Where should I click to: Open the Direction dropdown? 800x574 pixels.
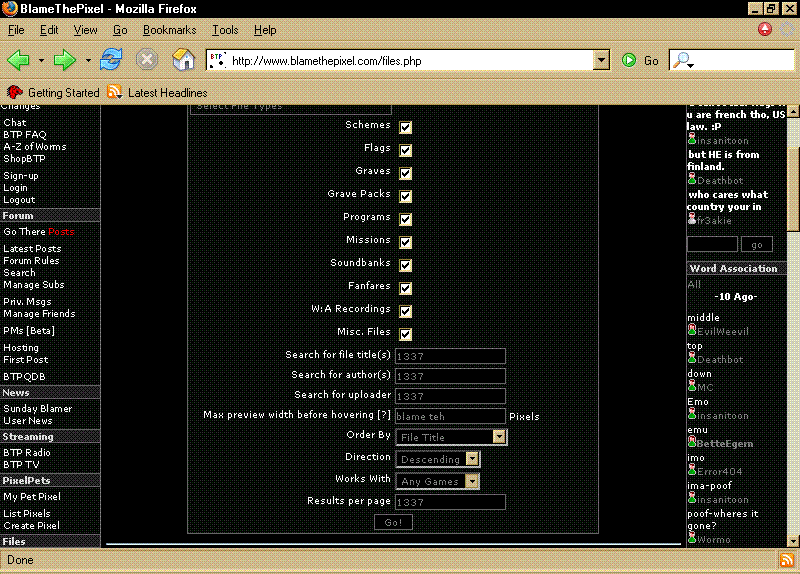pyautogui.click(x=438, y=459)
